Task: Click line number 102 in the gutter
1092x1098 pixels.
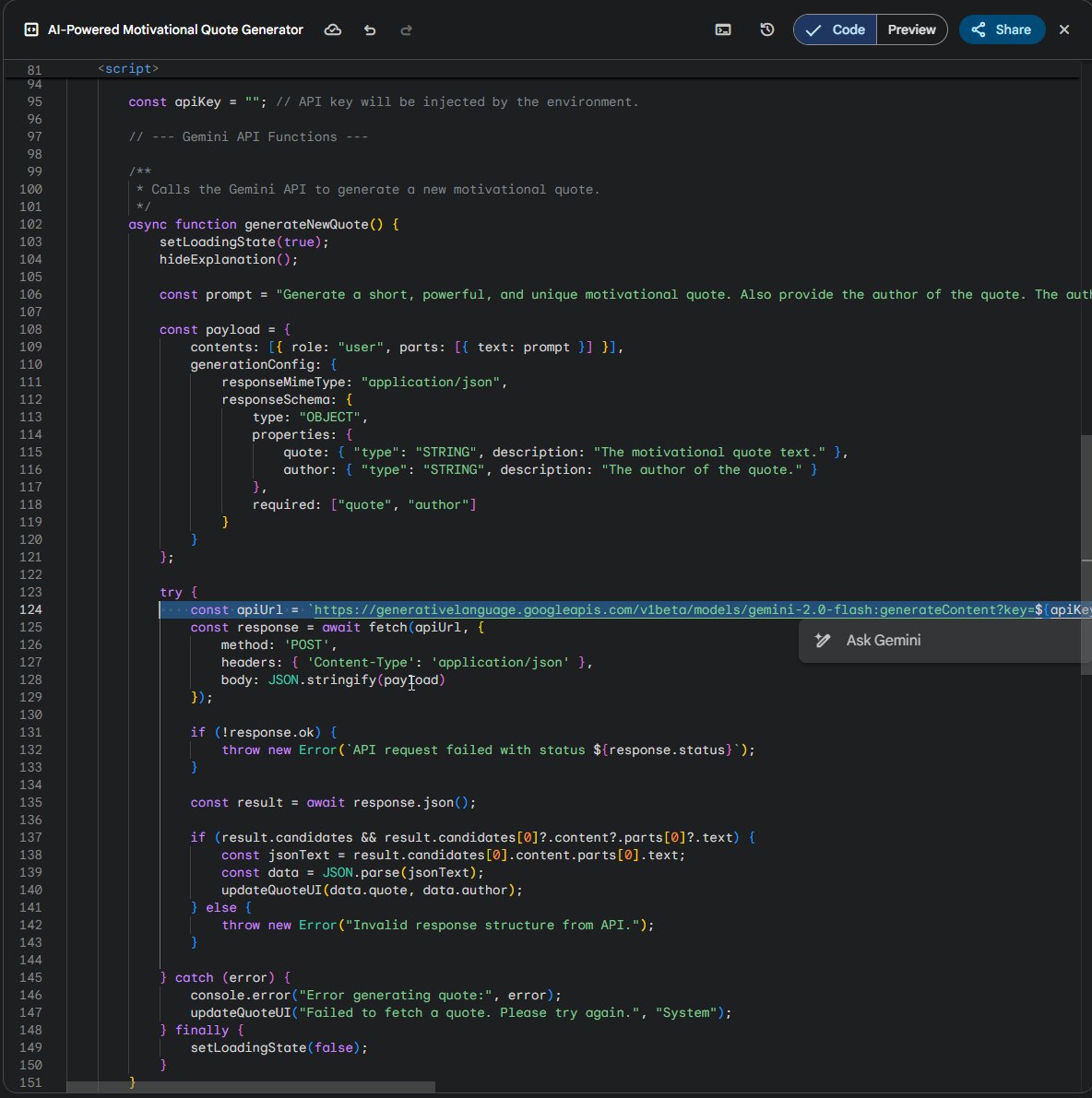Action: click(x=30, y=224)
